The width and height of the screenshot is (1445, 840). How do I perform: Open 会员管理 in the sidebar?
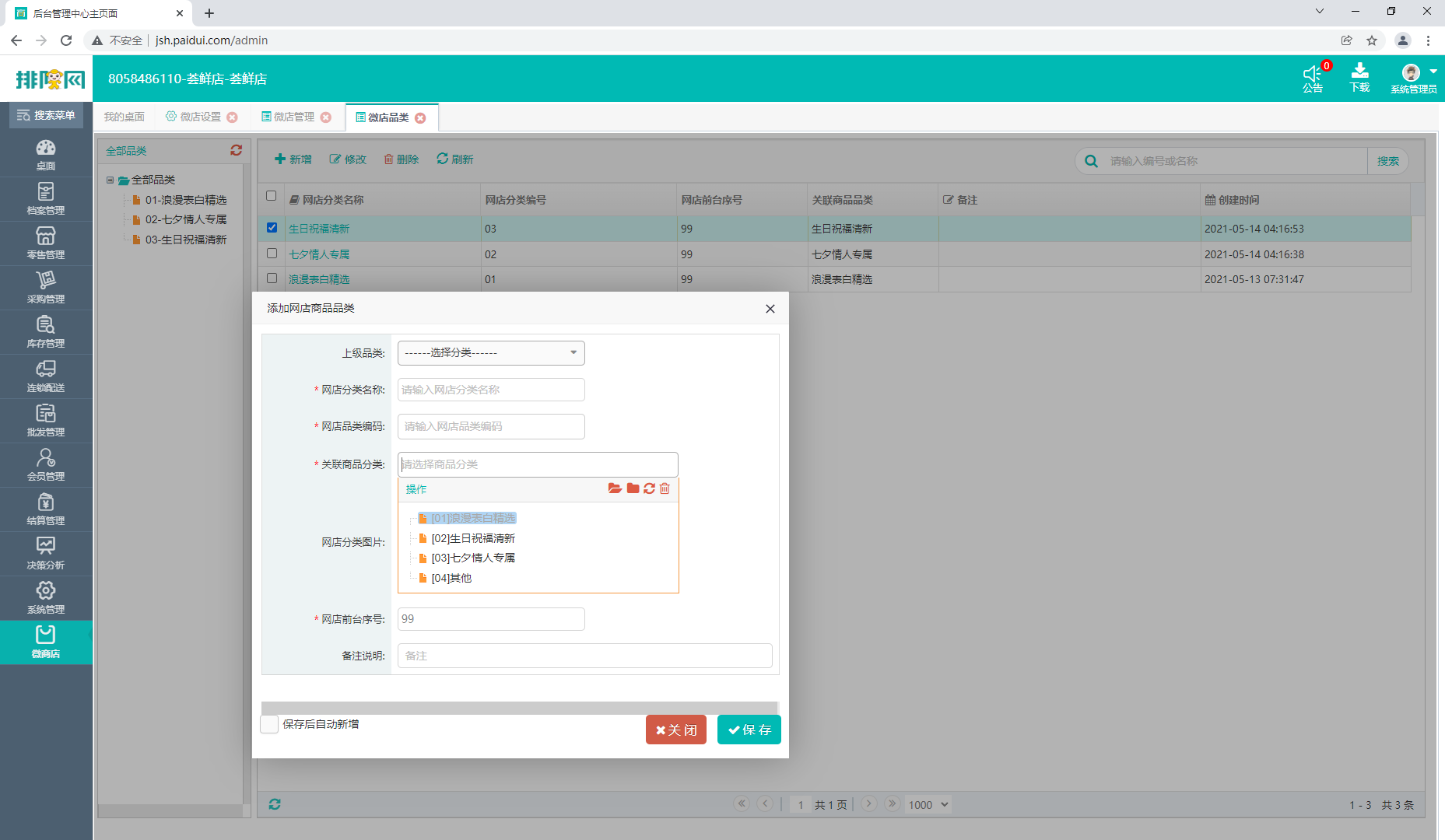pyautogui.click(x=46, y=465)
